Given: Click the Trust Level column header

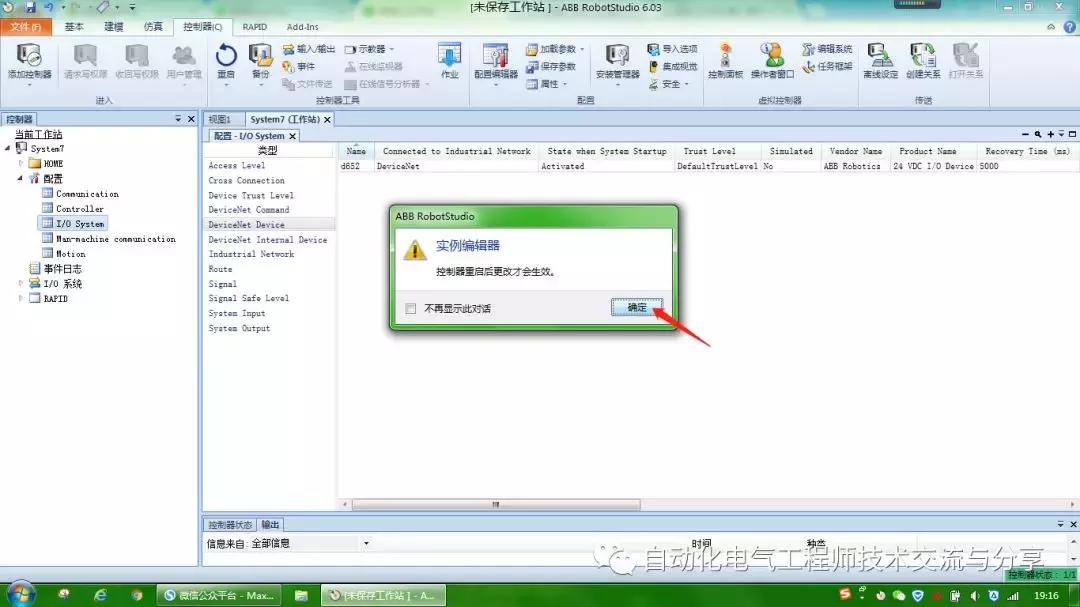Looking at the screenshot, I should tap(709, 151).
